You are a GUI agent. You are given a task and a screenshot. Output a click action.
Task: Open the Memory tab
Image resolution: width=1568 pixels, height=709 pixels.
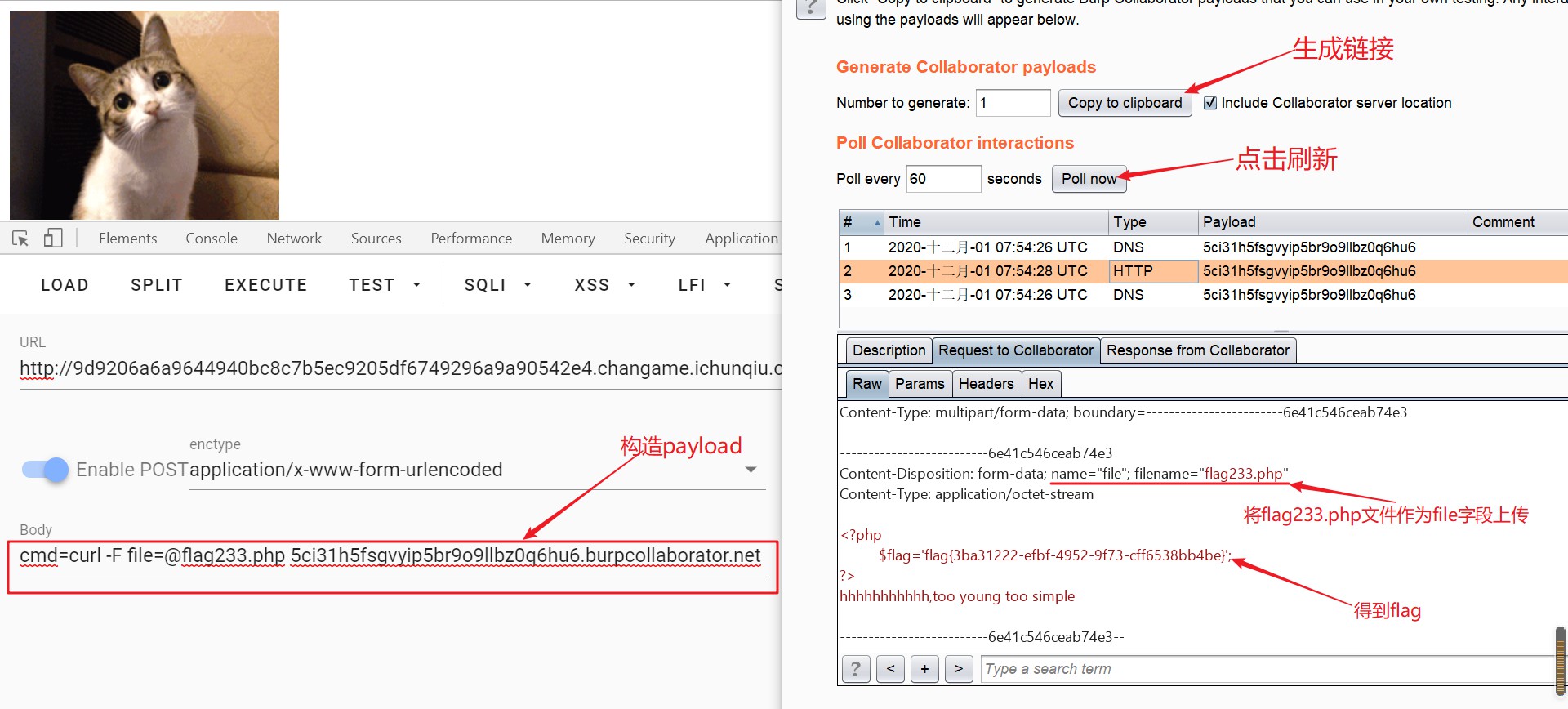[x=568, y=239]
